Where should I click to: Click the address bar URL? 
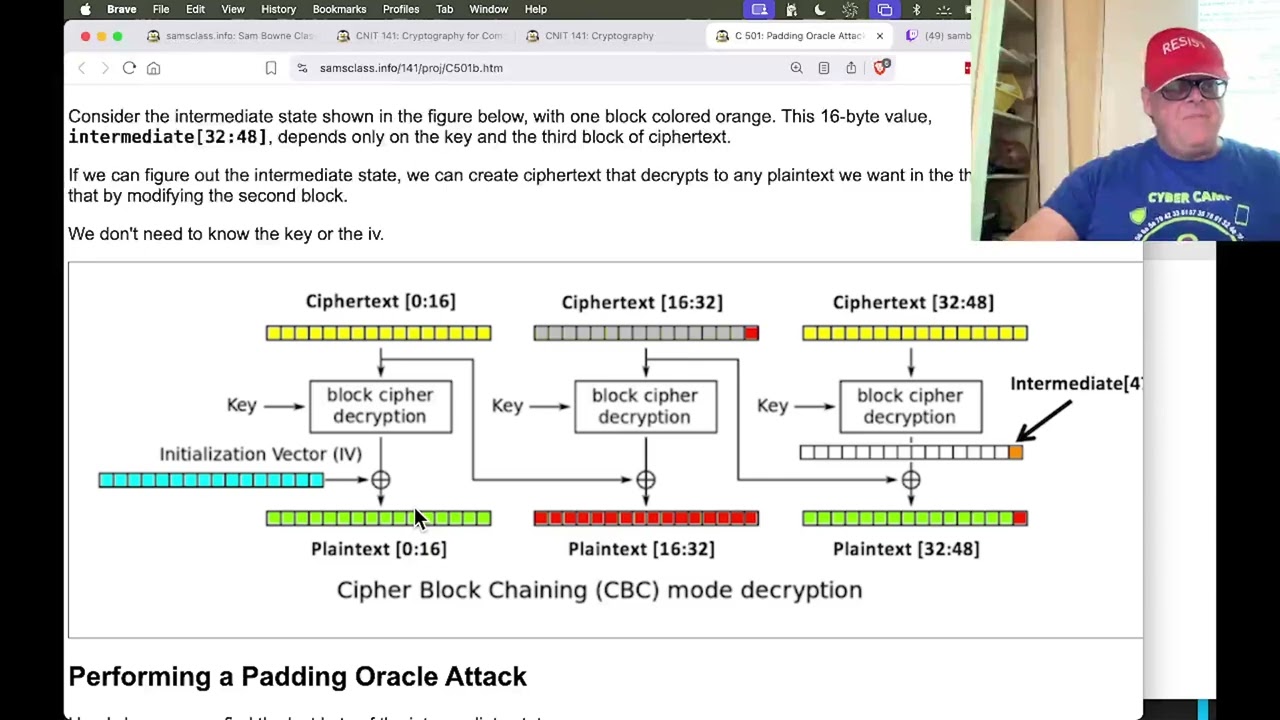[x=411, y=68]
